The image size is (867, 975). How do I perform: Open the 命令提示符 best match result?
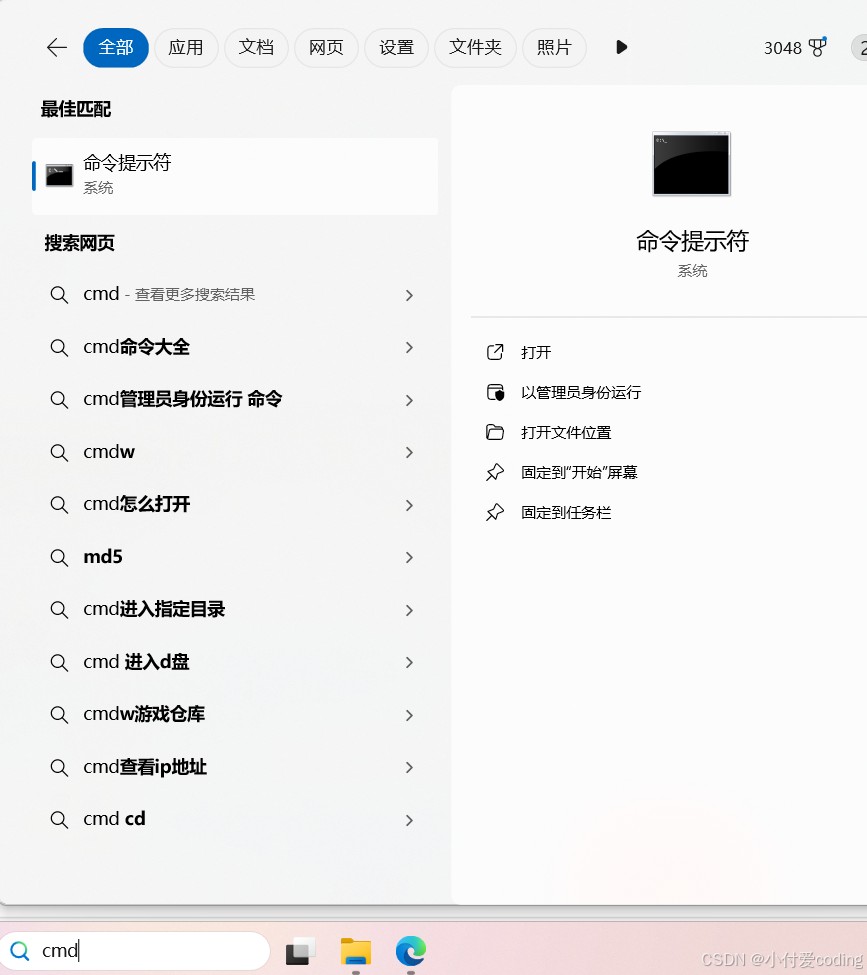pyautogui.click(x=235, y=177)
